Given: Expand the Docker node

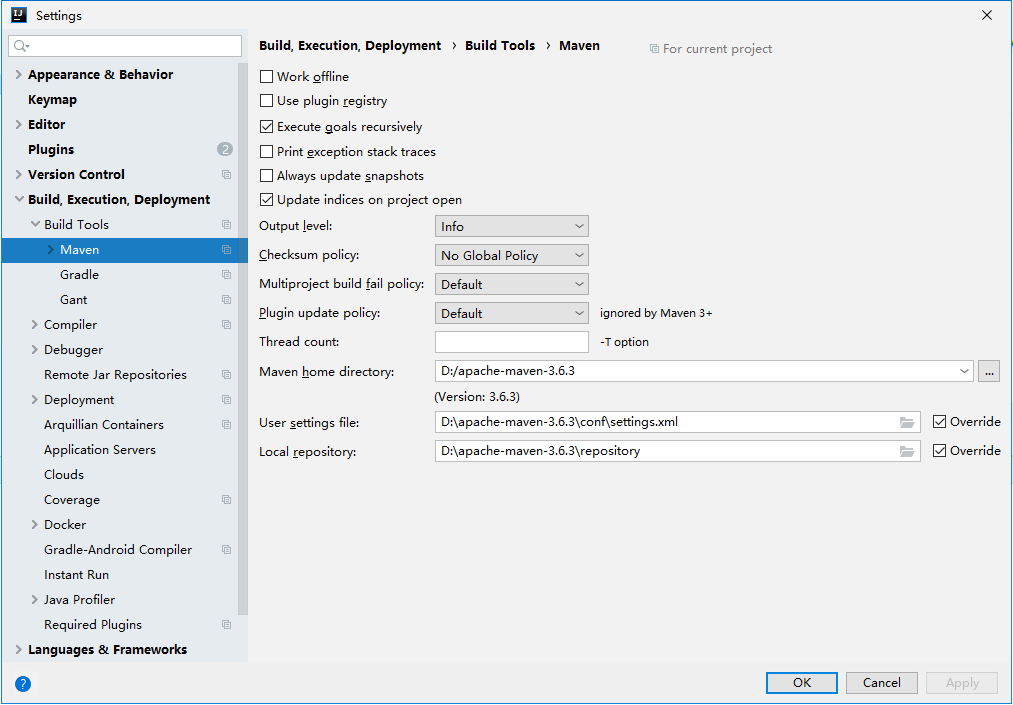Looking at the screenshot, I should [35, 525].
